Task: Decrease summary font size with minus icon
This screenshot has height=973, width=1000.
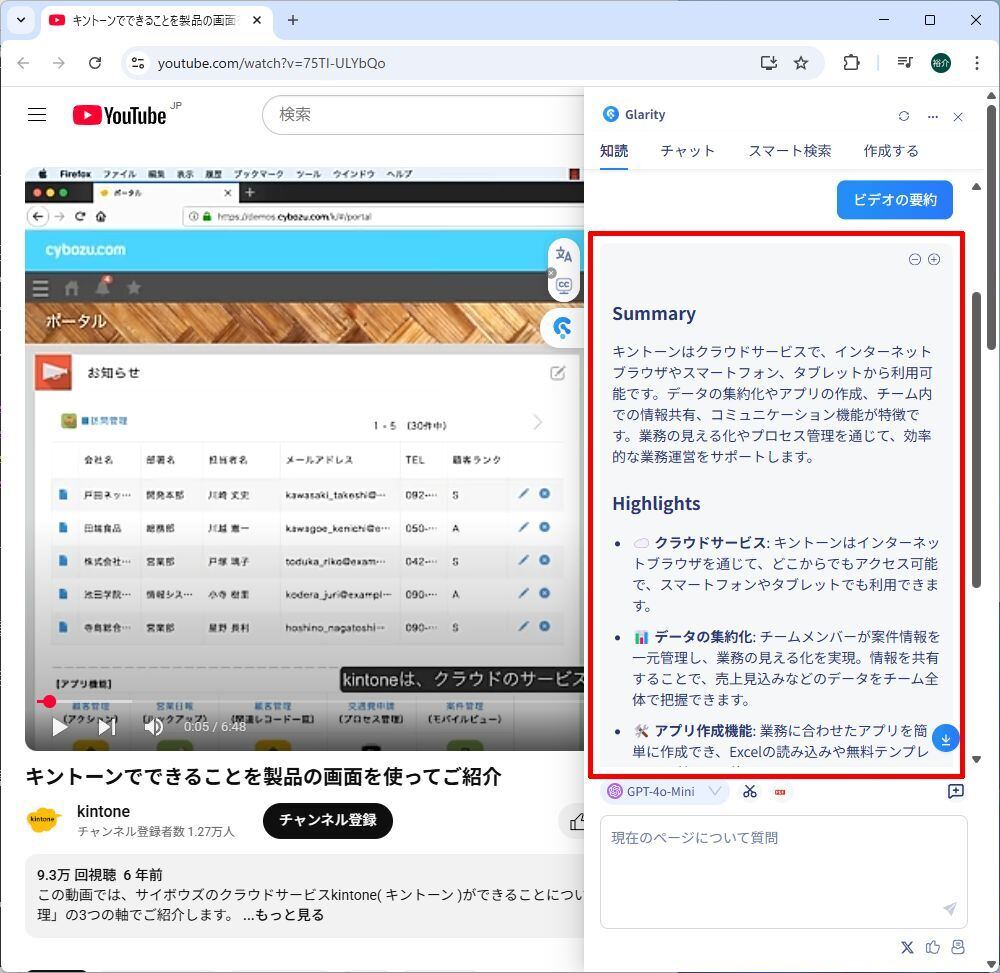Action: click(915, 260)
